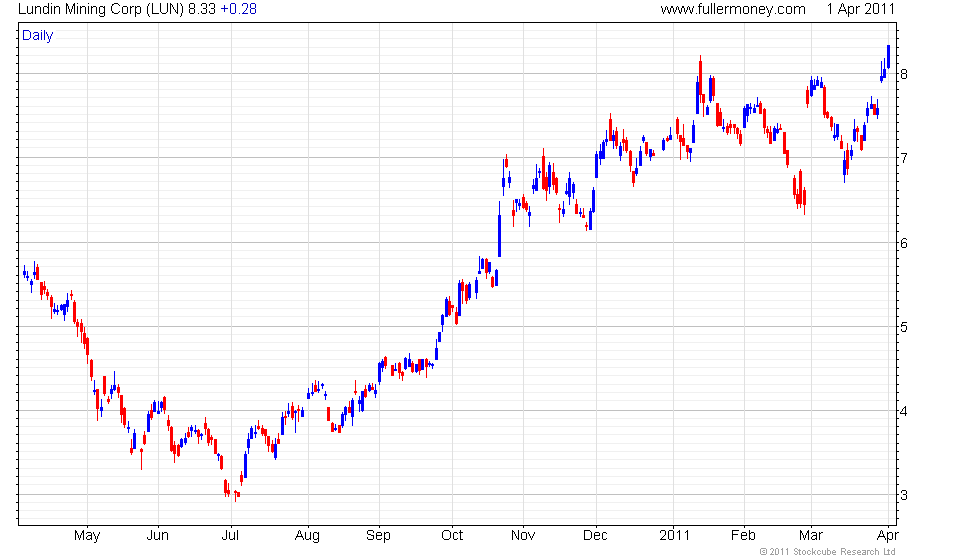The image size is (980, 560).
Task: Click the Apr label on the time axis
Action: pos(888,535)
